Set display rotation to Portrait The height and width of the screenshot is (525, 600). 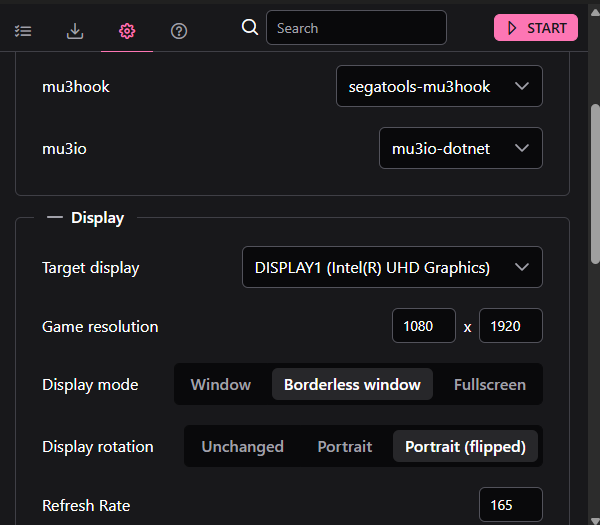pos(344,446)
